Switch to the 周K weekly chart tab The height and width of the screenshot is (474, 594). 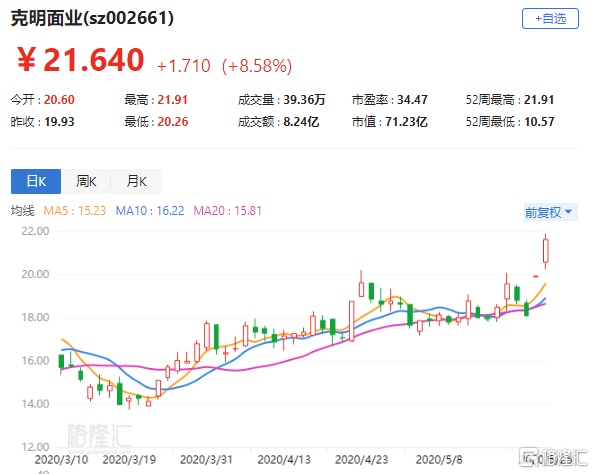(x=86, y=181)
